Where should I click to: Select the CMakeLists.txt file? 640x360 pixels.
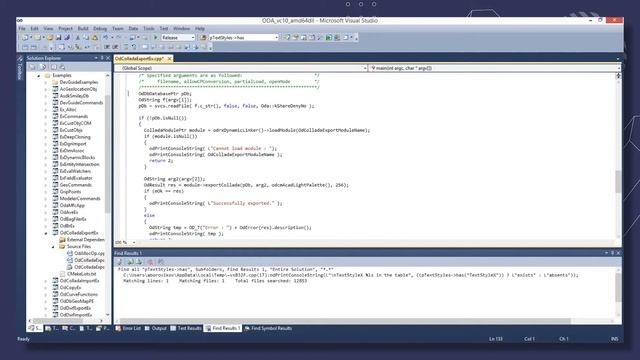82,274
